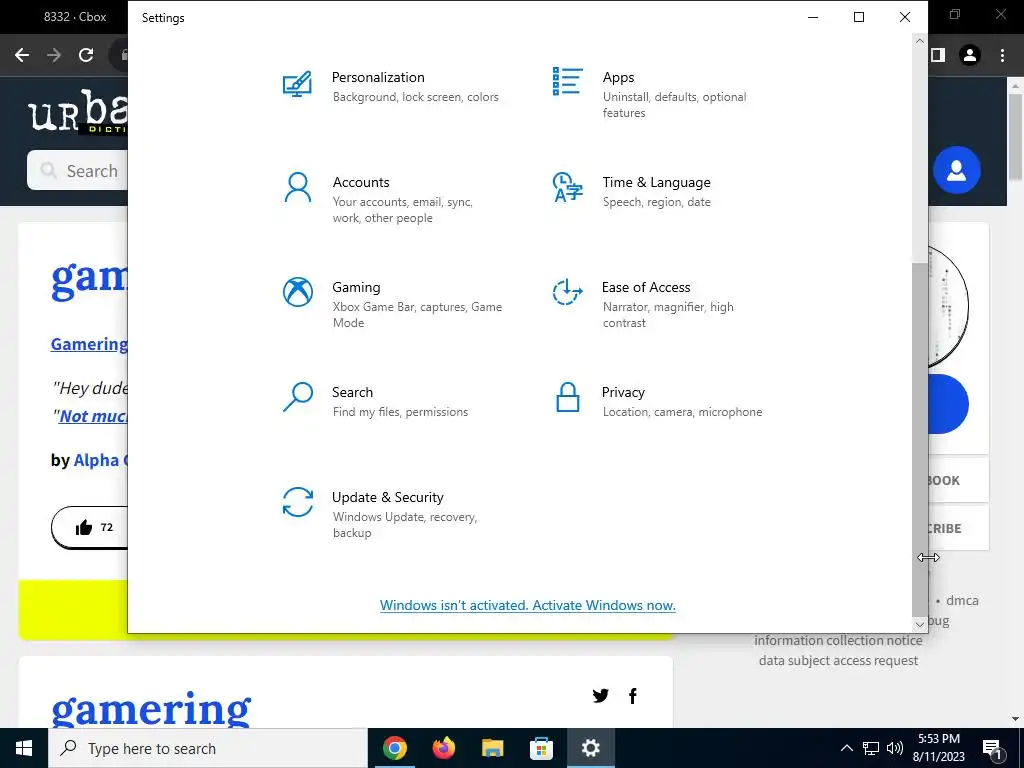Minimize the Settings window
Image resolution: width=1024 pixels, height=768 pixels.
coord(813,17)
